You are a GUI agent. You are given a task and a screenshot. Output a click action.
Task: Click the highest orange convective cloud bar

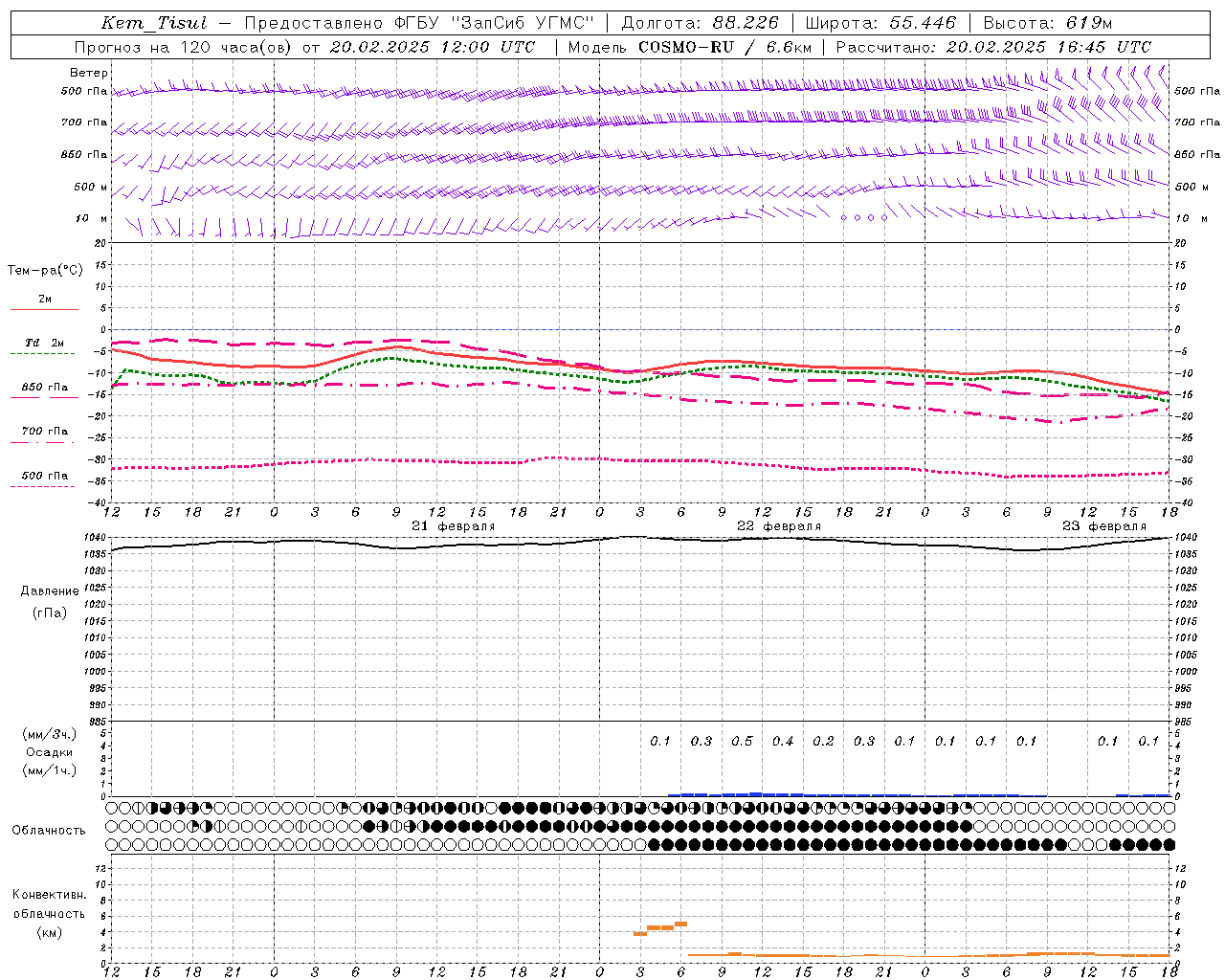point(681,924)
